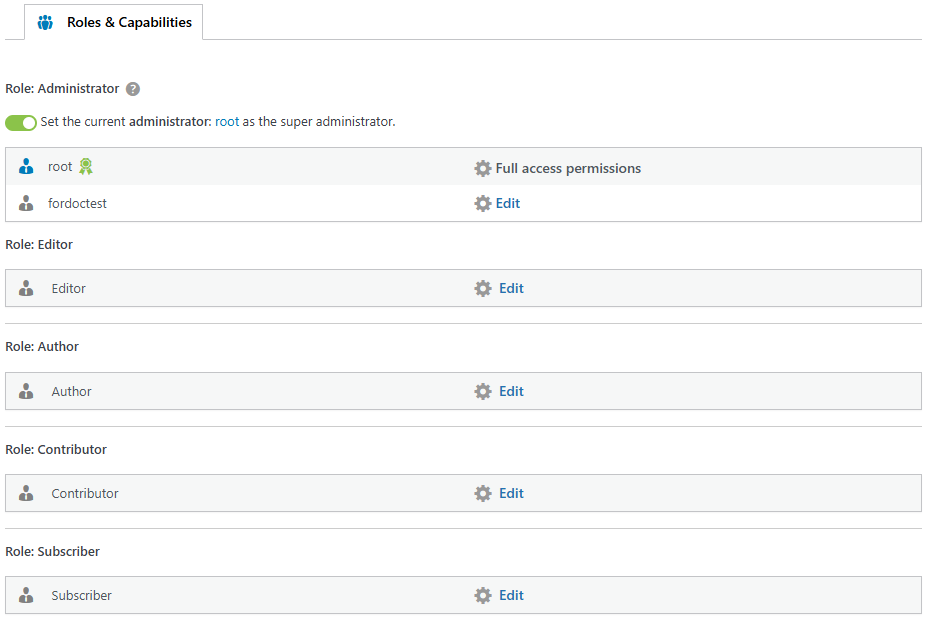Viewport: 926px width, 621px height.
Task: Click the gear icon for Full access permissions
Action: 484,168
